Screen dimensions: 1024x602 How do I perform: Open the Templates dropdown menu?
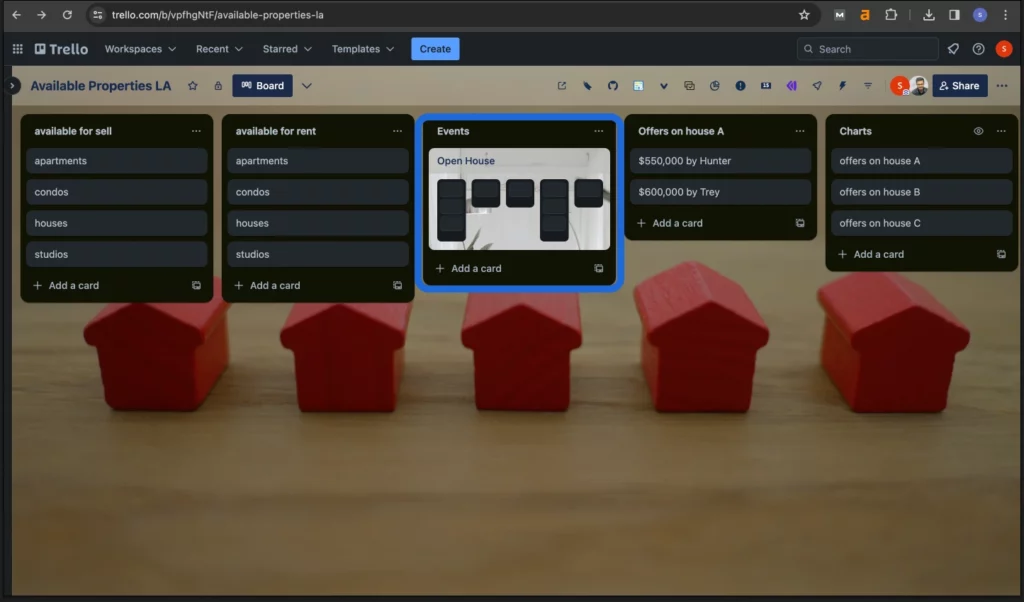point(362,49)
